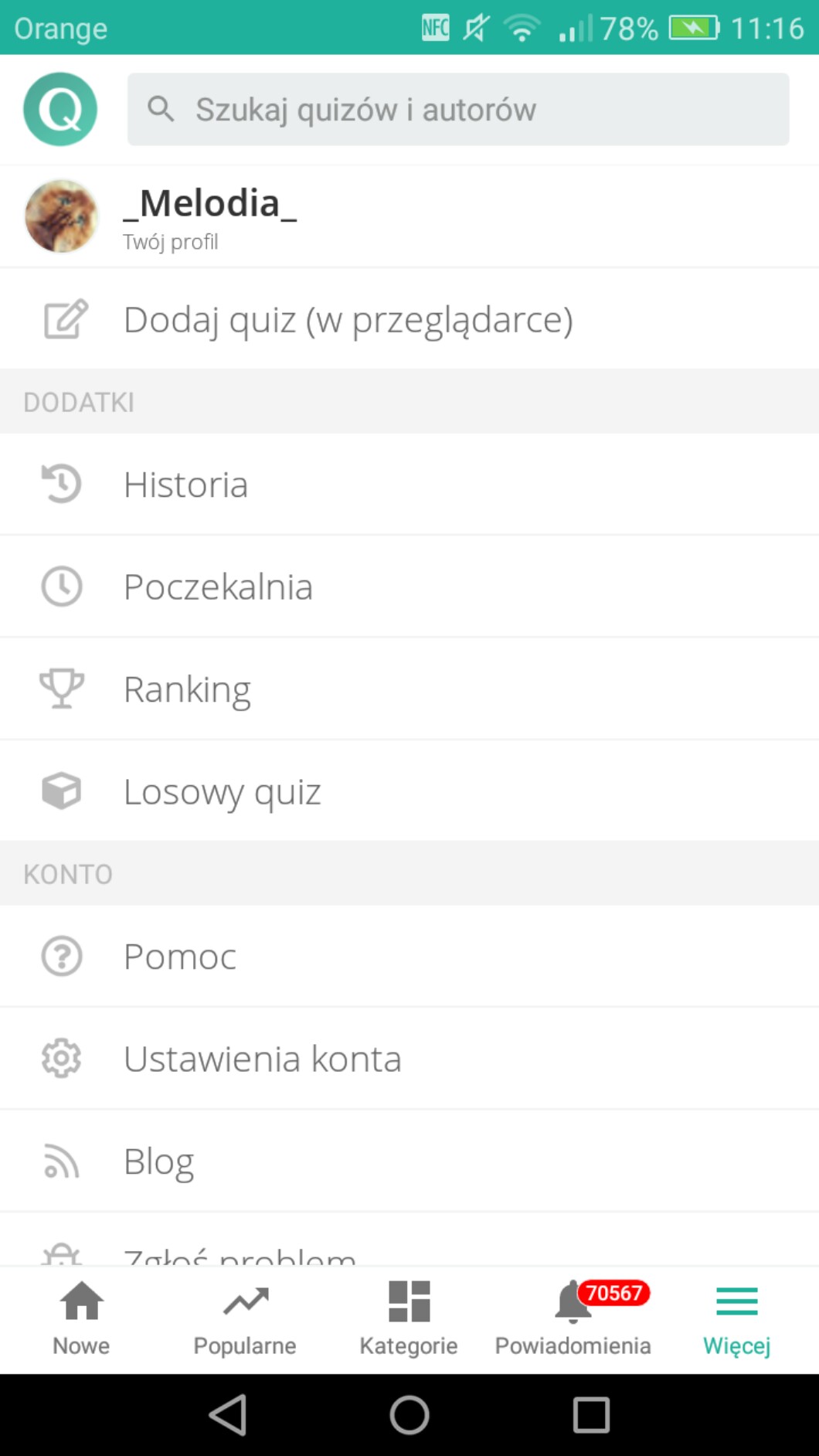The width and height of the screenshot is (819, 1456).
Task: Open the Losowy quiz entry
Action: (223, 791)
